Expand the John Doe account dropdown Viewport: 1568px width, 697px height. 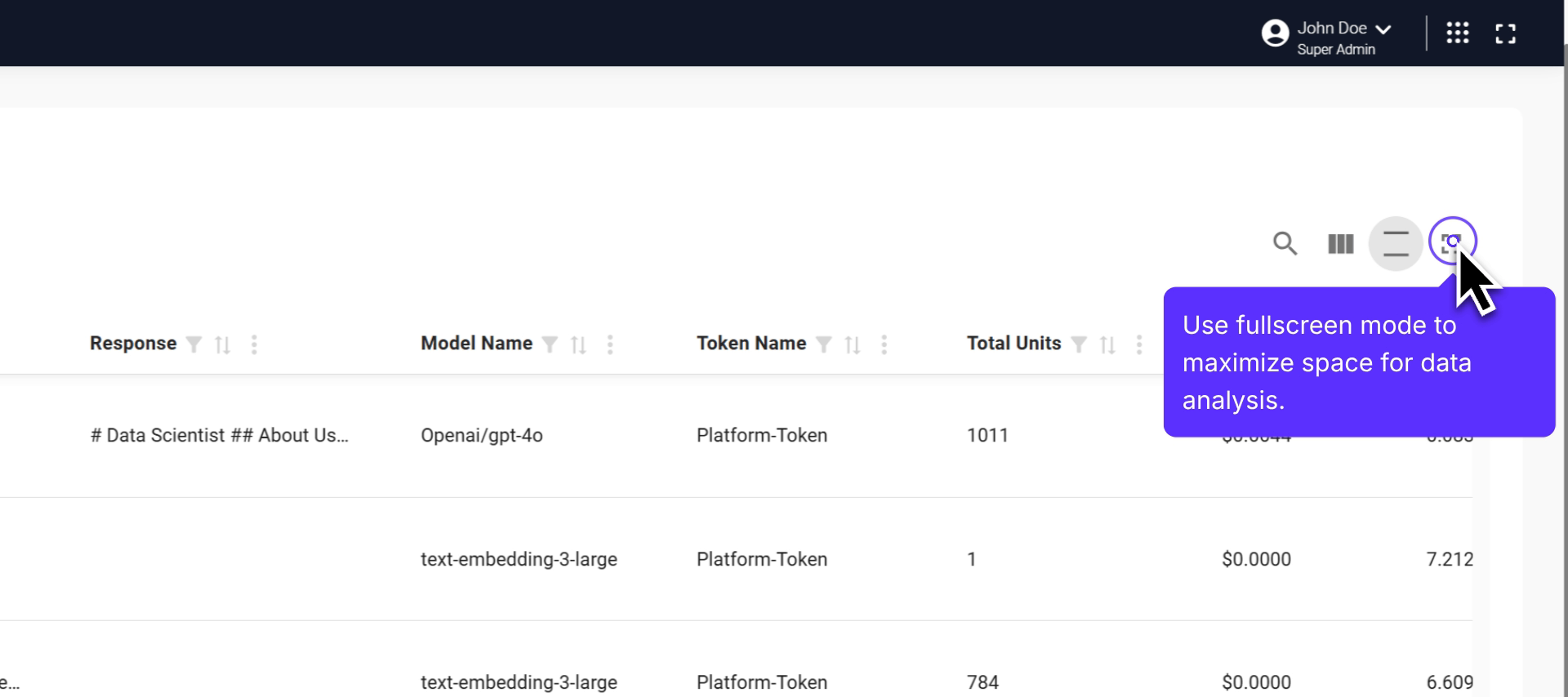1383,29
